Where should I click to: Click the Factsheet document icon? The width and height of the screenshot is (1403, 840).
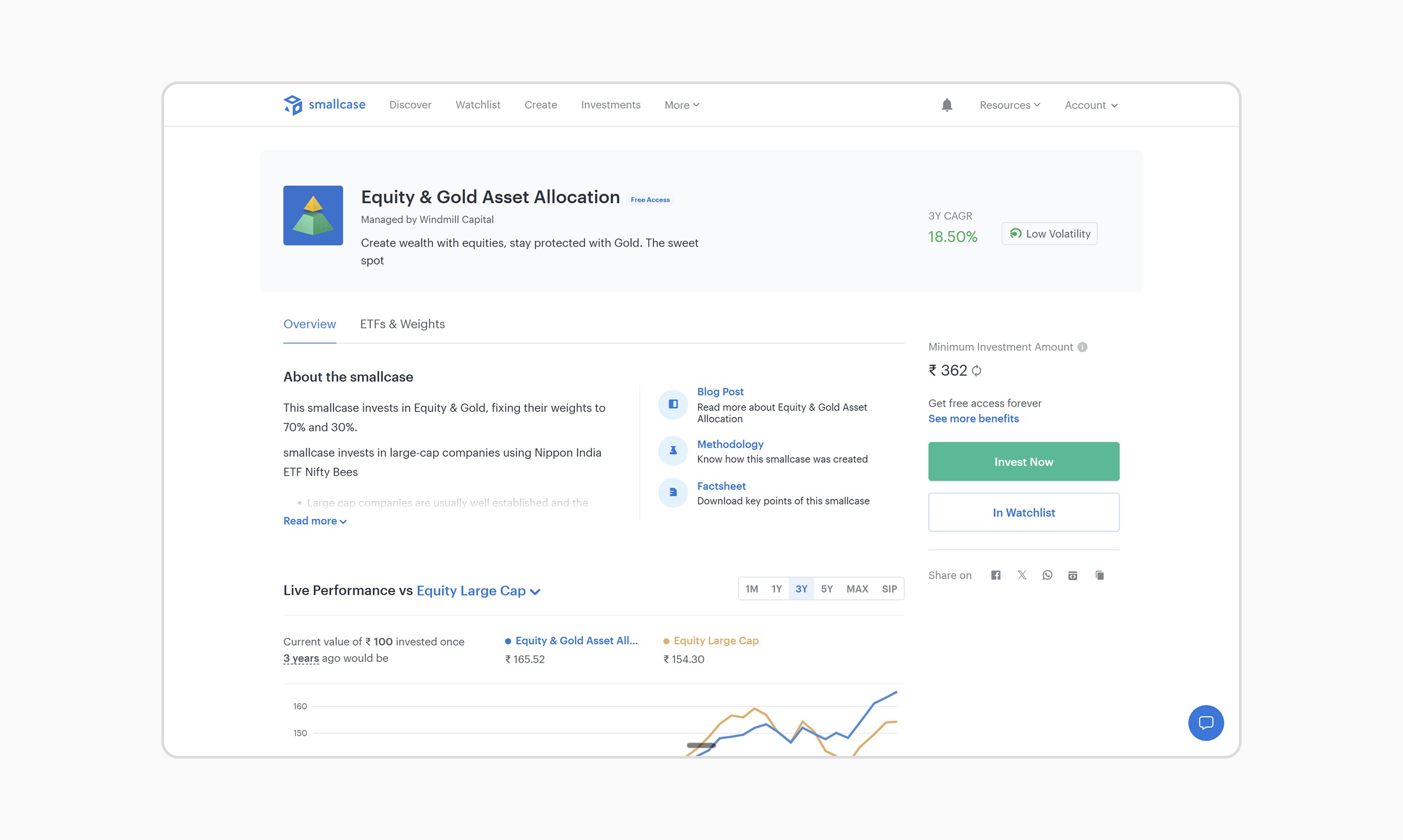point(673,492)
